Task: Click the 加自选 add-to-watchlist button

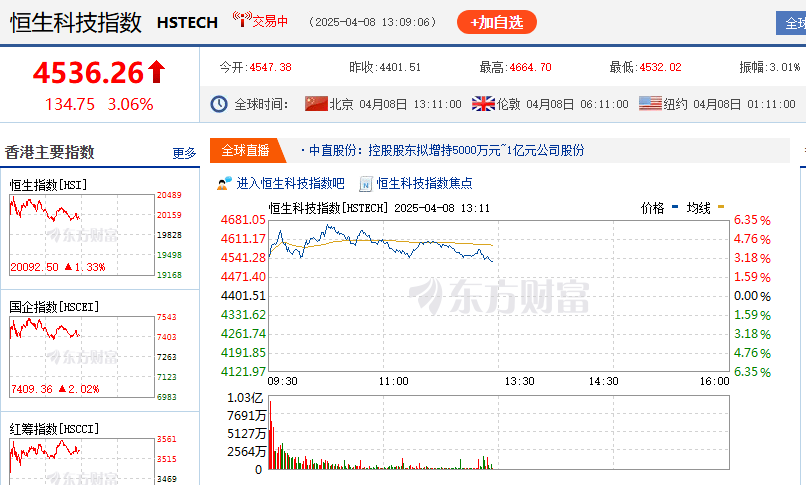Action: coord(497,22)
